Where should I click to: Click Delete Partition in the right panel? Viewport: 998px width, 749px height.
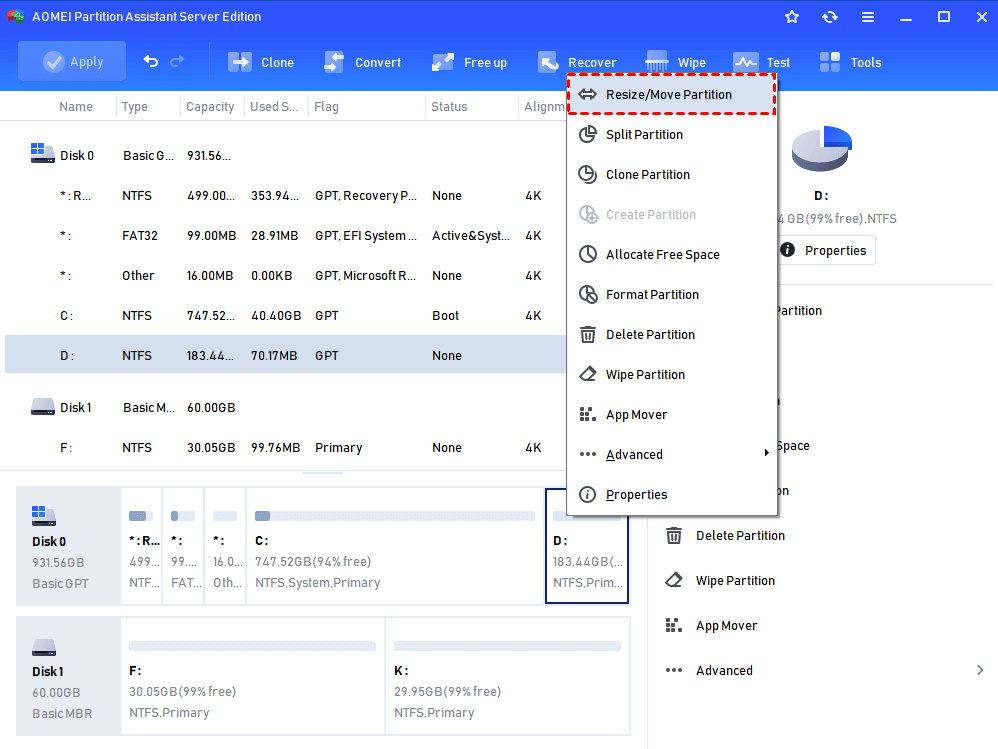click(740, 536)
